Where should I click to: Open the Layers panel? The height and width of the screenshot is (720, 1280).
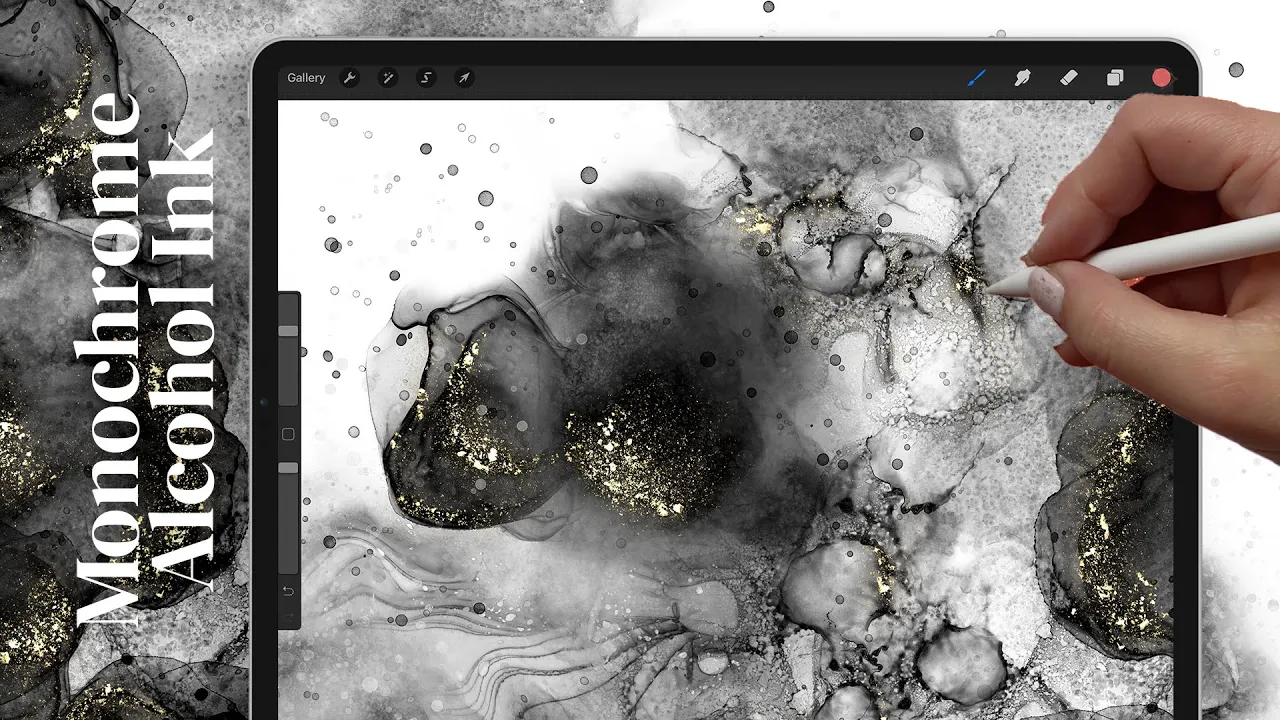[1115, 77]
